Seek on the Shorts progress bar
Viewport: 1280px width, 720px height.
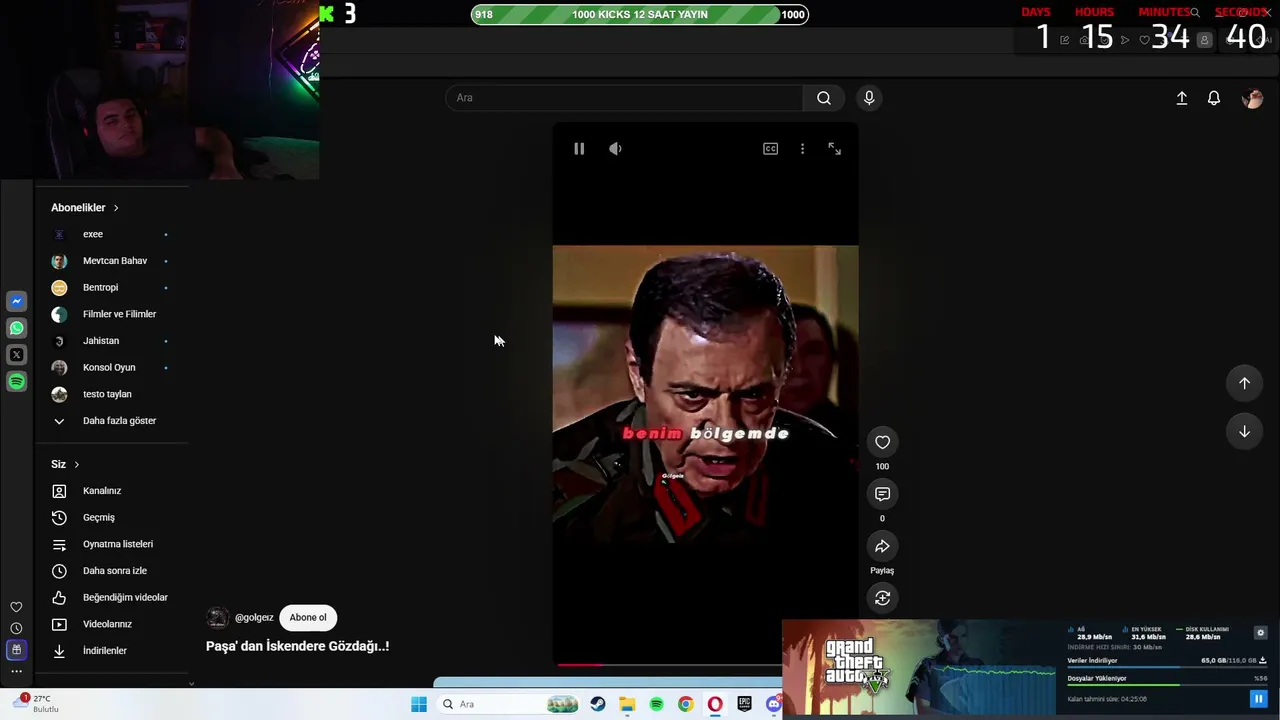(668, 664)
